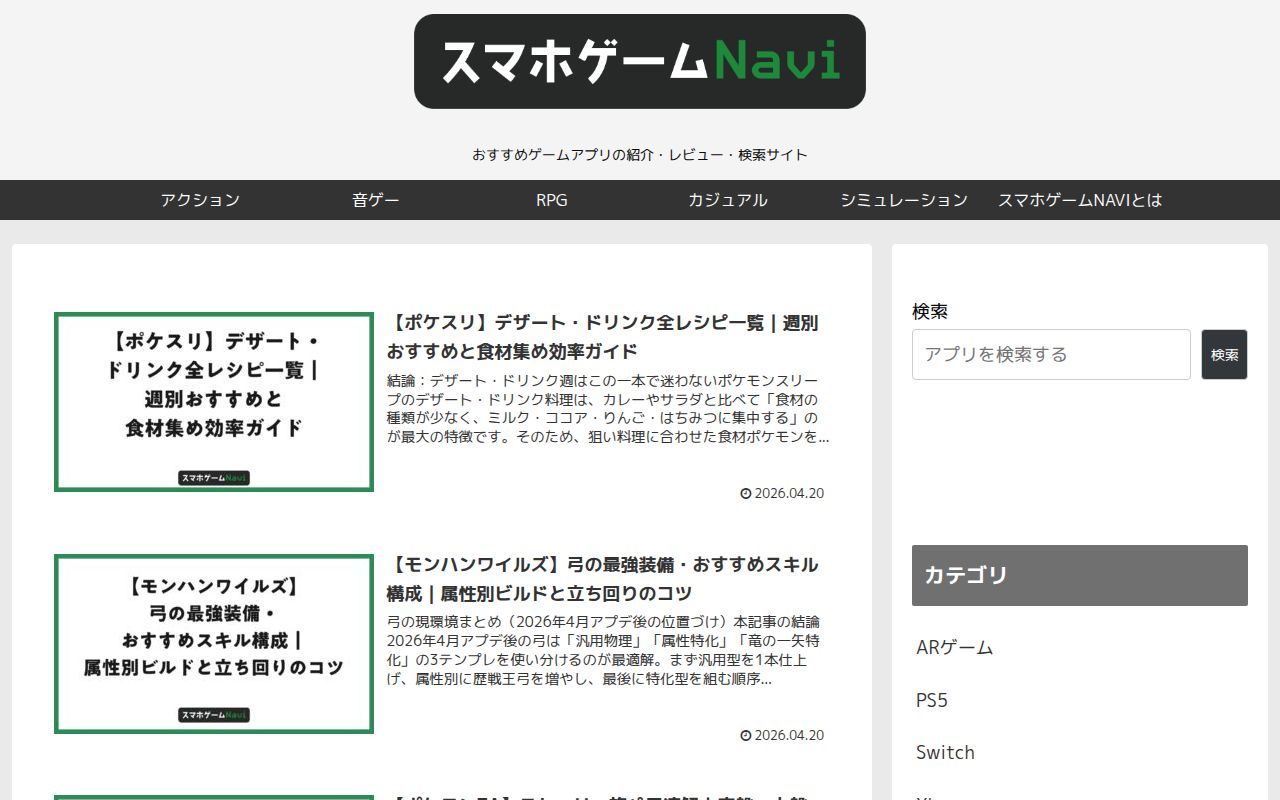Select the ARゲーム category link
This screenshot has width=1280, height=800.
[955, 647]
